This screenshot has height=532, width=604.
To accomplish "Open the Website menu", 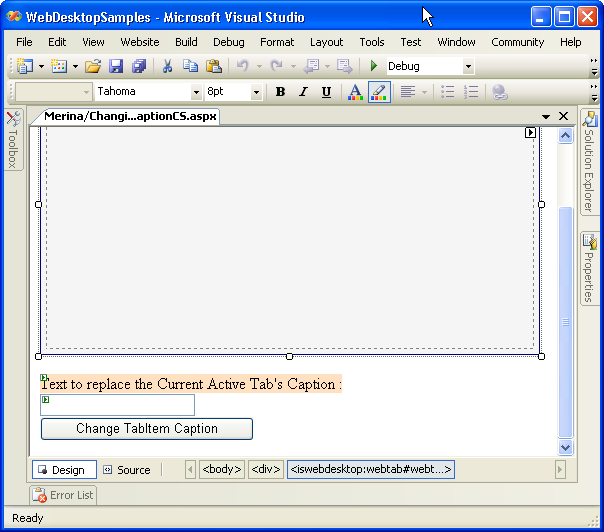I will coord(140,42).
